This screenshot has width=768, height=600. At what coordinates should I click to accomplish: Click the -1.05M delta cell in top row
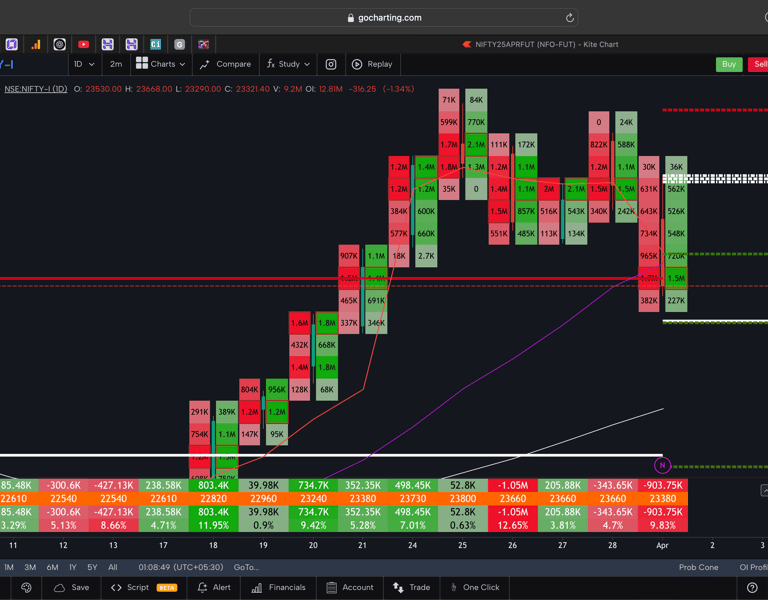(x=513, y=485)
